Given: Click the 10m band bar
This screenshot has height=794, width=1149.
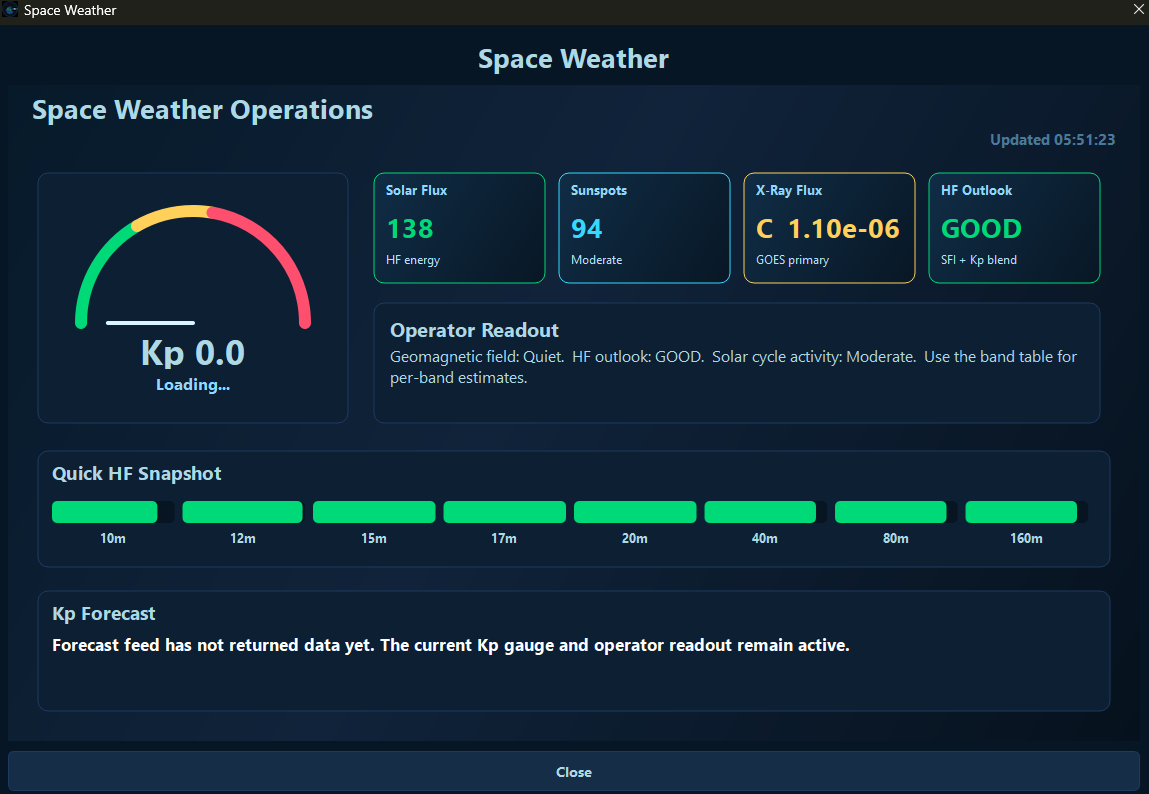Looking at the screenshot, I should tap(113, 512).
